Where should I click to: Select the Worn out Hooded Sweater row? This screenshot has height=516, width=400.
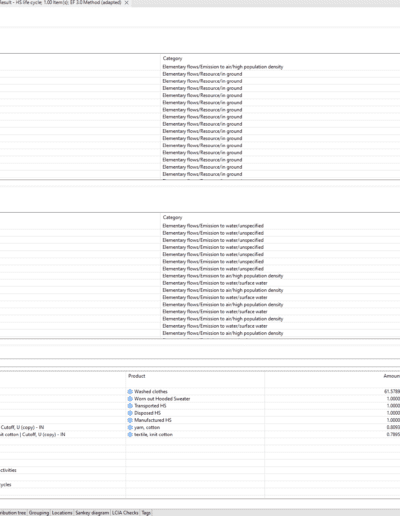[x=200, y=399]
